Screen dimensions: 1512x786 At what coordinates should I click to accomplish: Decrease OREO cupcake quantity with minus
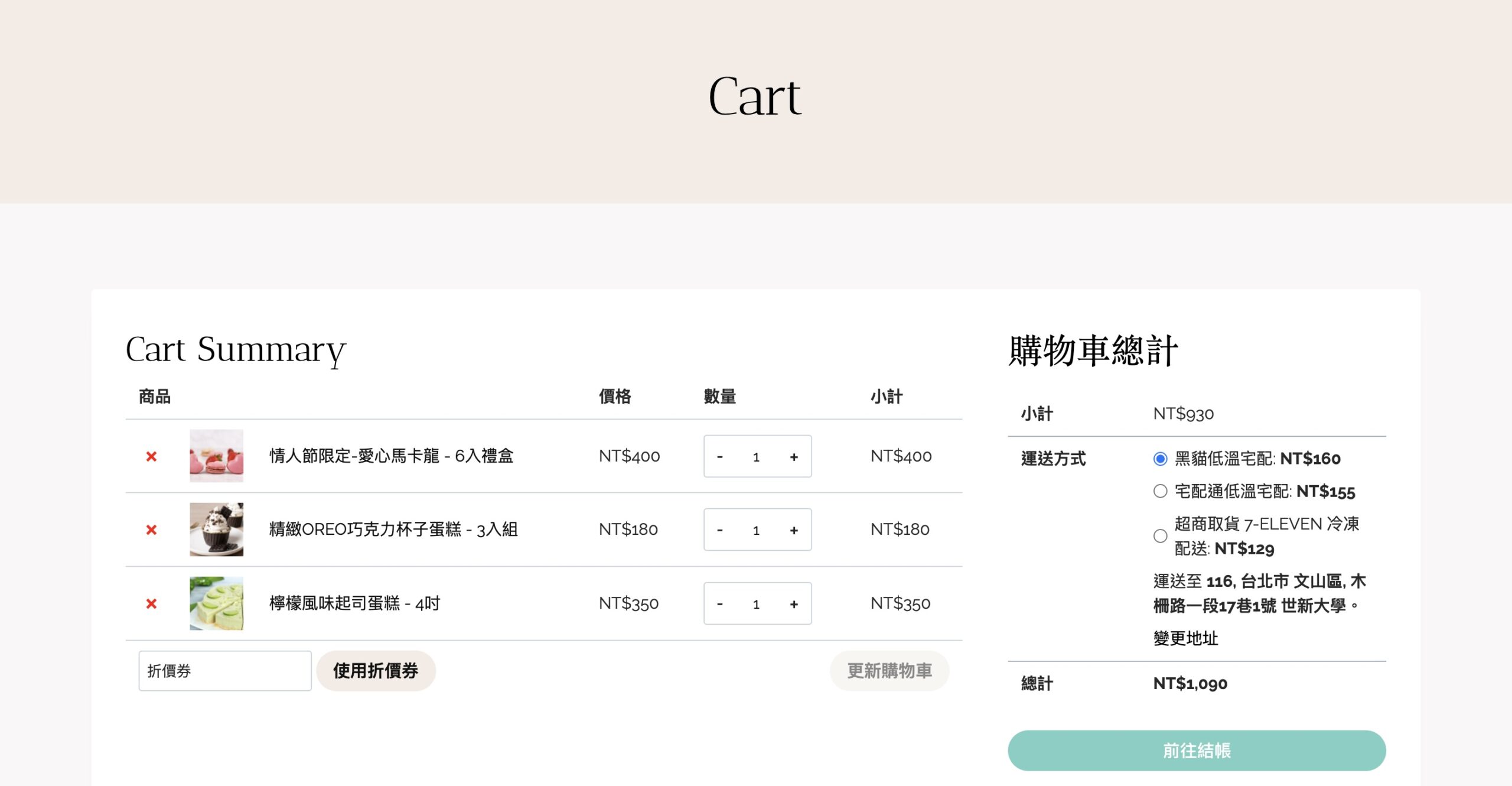click(x=719, y=530)
